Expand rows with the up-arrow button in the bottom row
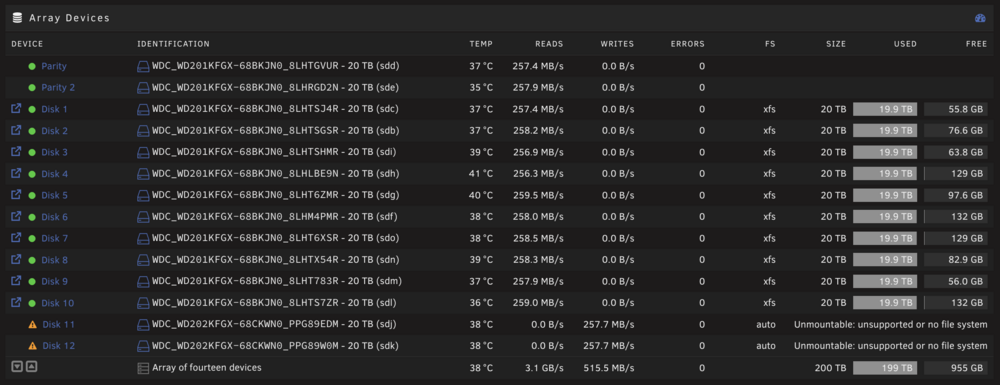 tap(31, 367)
